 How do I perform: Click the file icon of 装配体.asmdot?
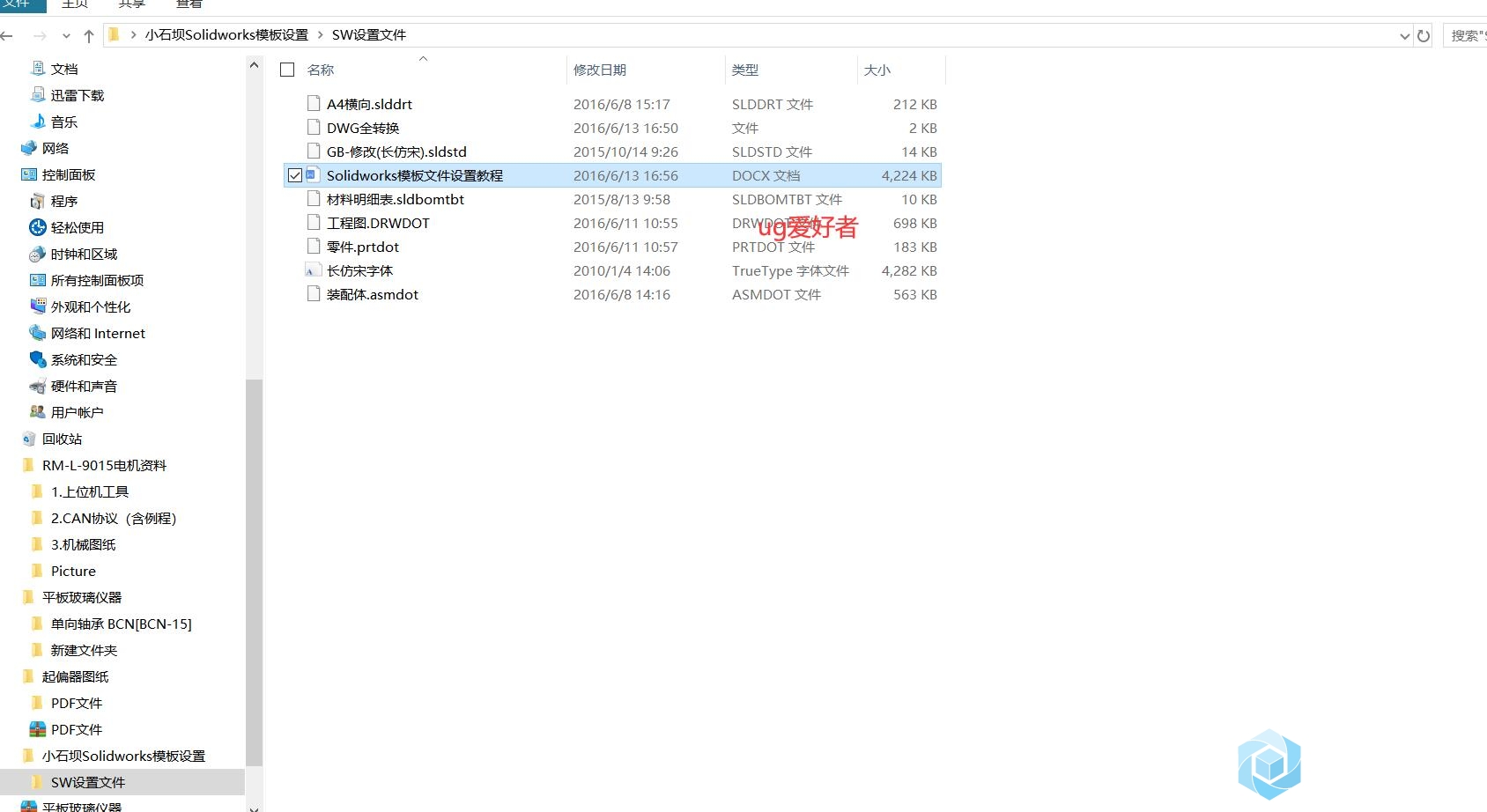[x=313, y=294]
